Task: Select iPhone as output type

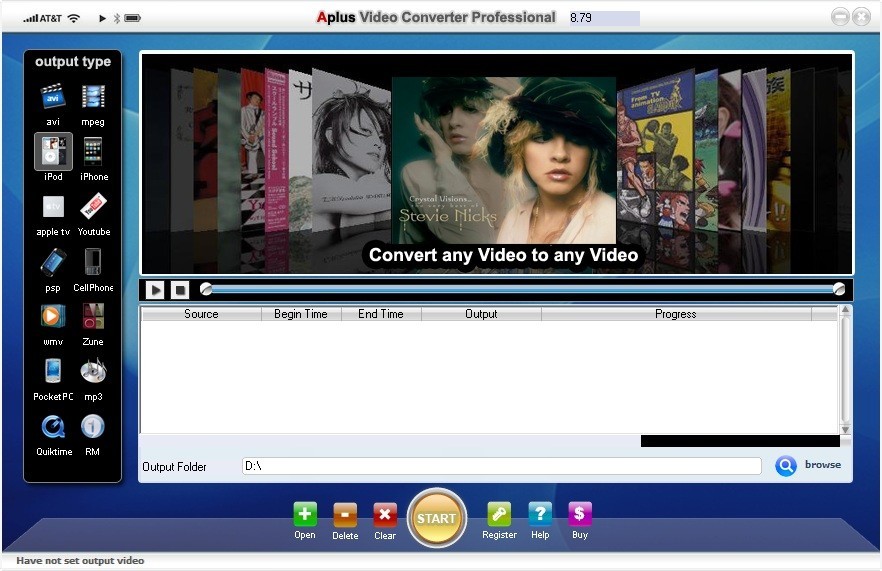Action: (93, 152)
